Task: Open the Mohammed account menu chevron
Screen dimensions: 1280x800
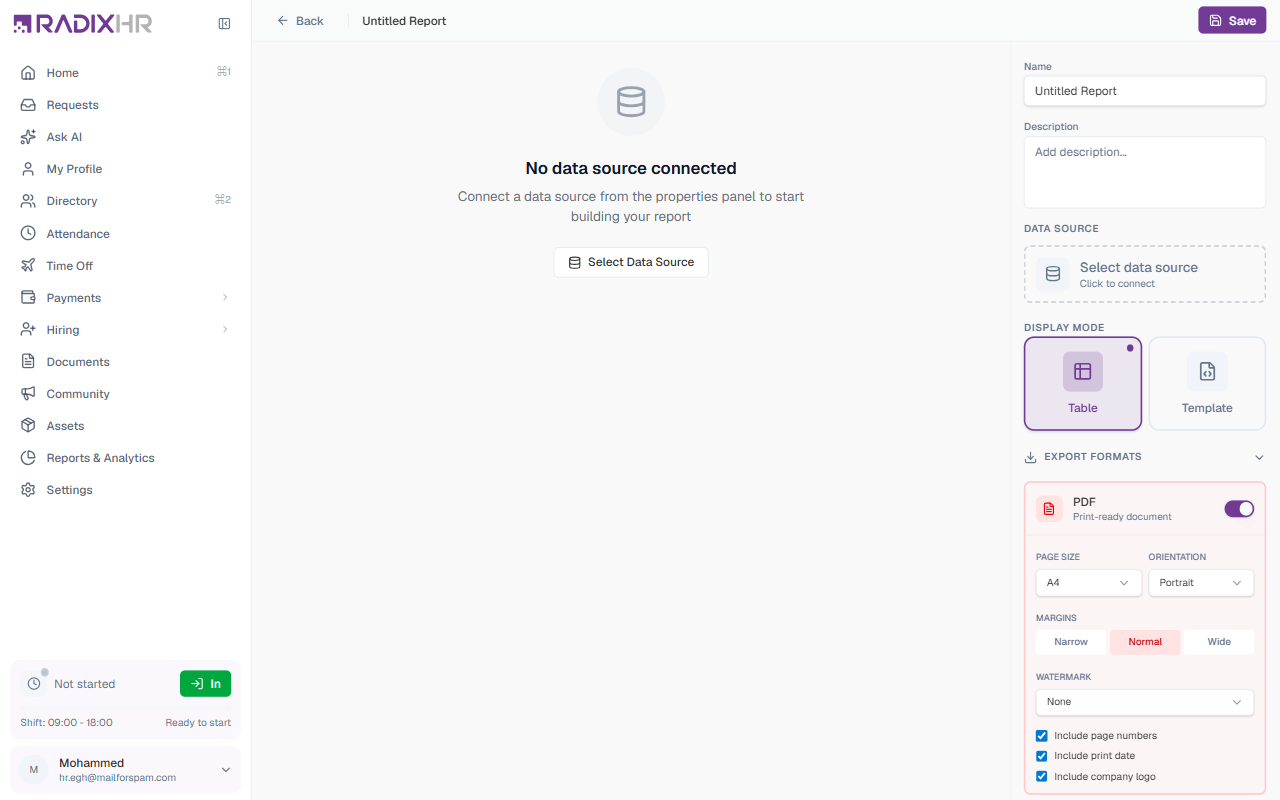Action: (x=226, y=770)
